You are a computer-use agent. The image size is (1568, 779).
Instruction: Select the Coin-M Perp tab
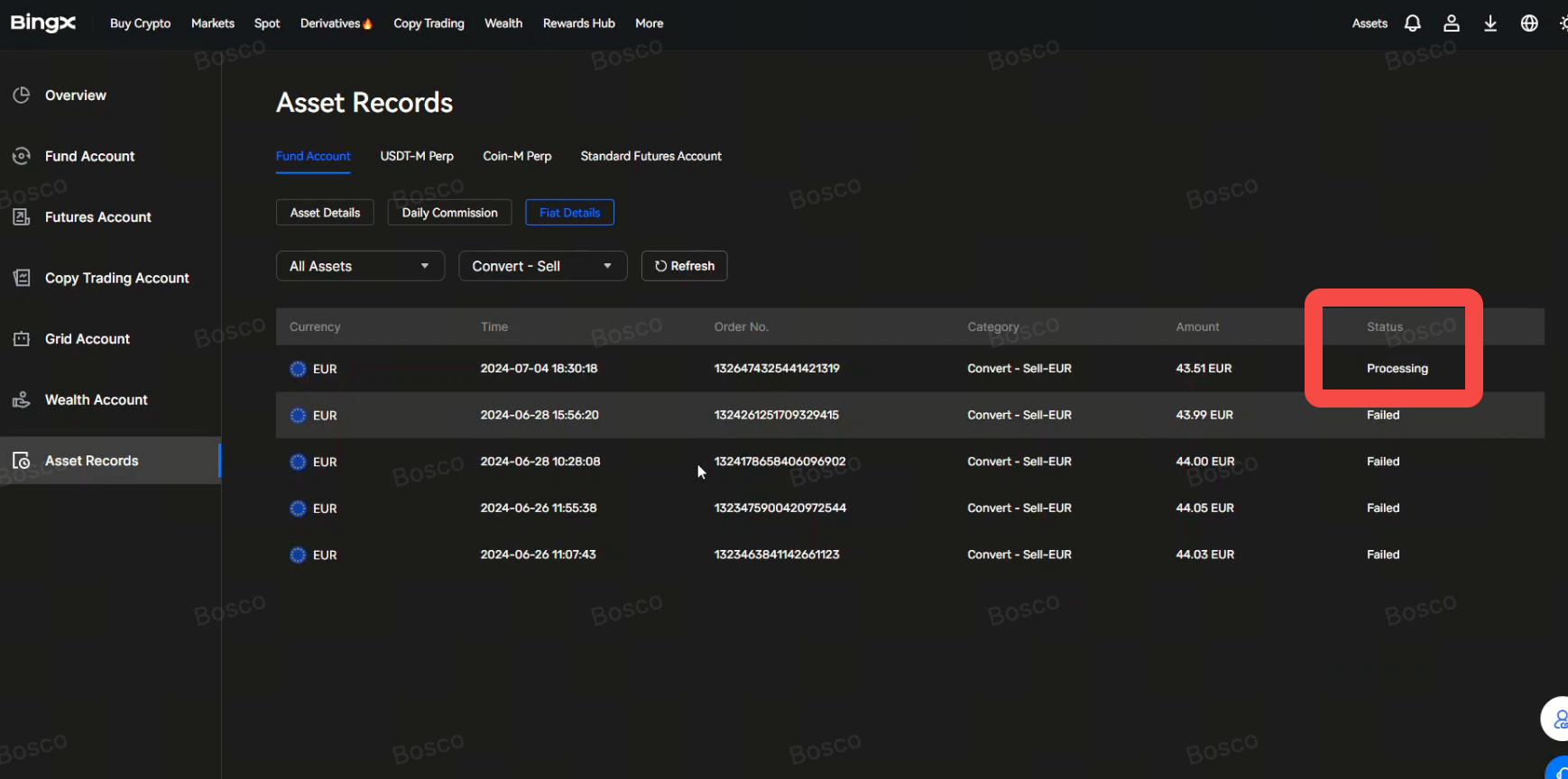pos(517,156)
